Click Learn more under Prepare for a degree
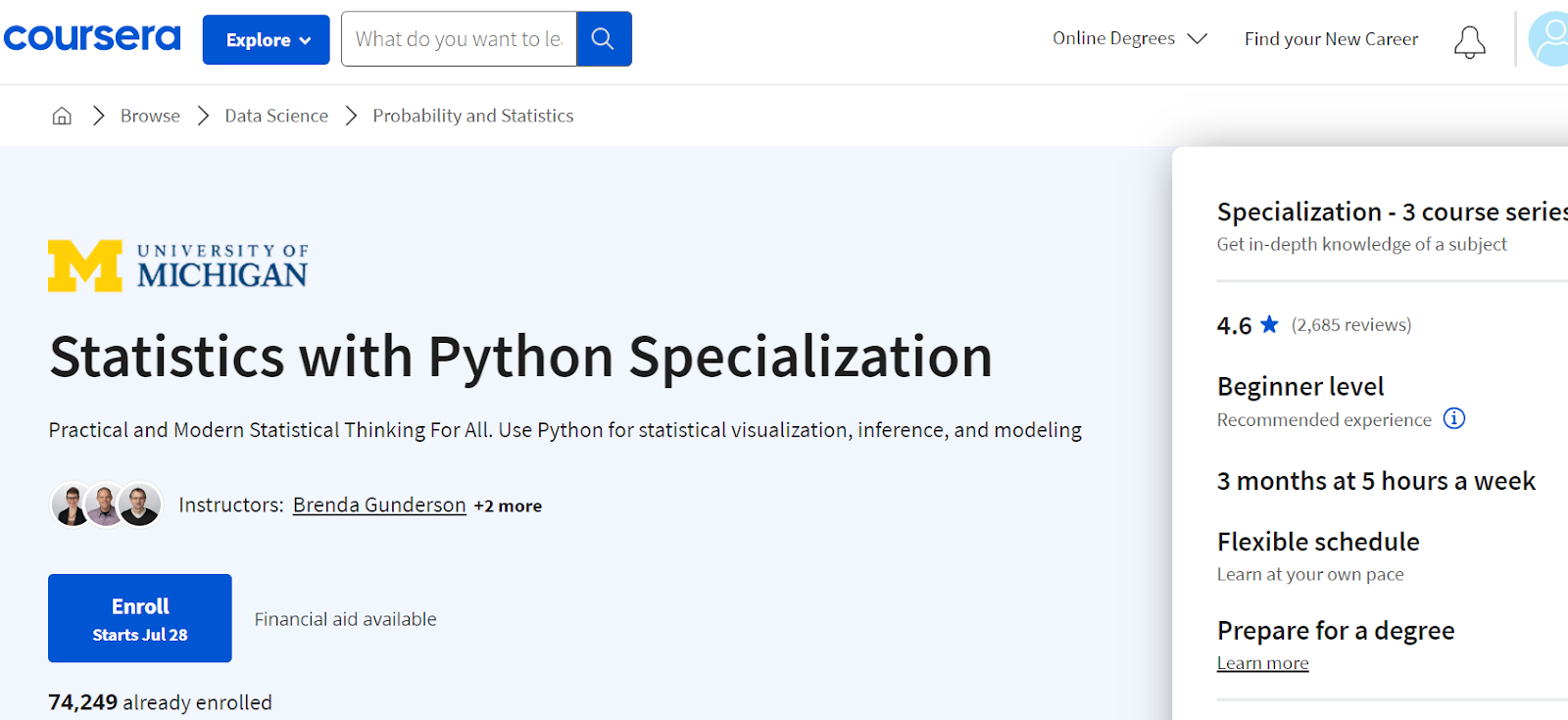 click(1262, 663)
